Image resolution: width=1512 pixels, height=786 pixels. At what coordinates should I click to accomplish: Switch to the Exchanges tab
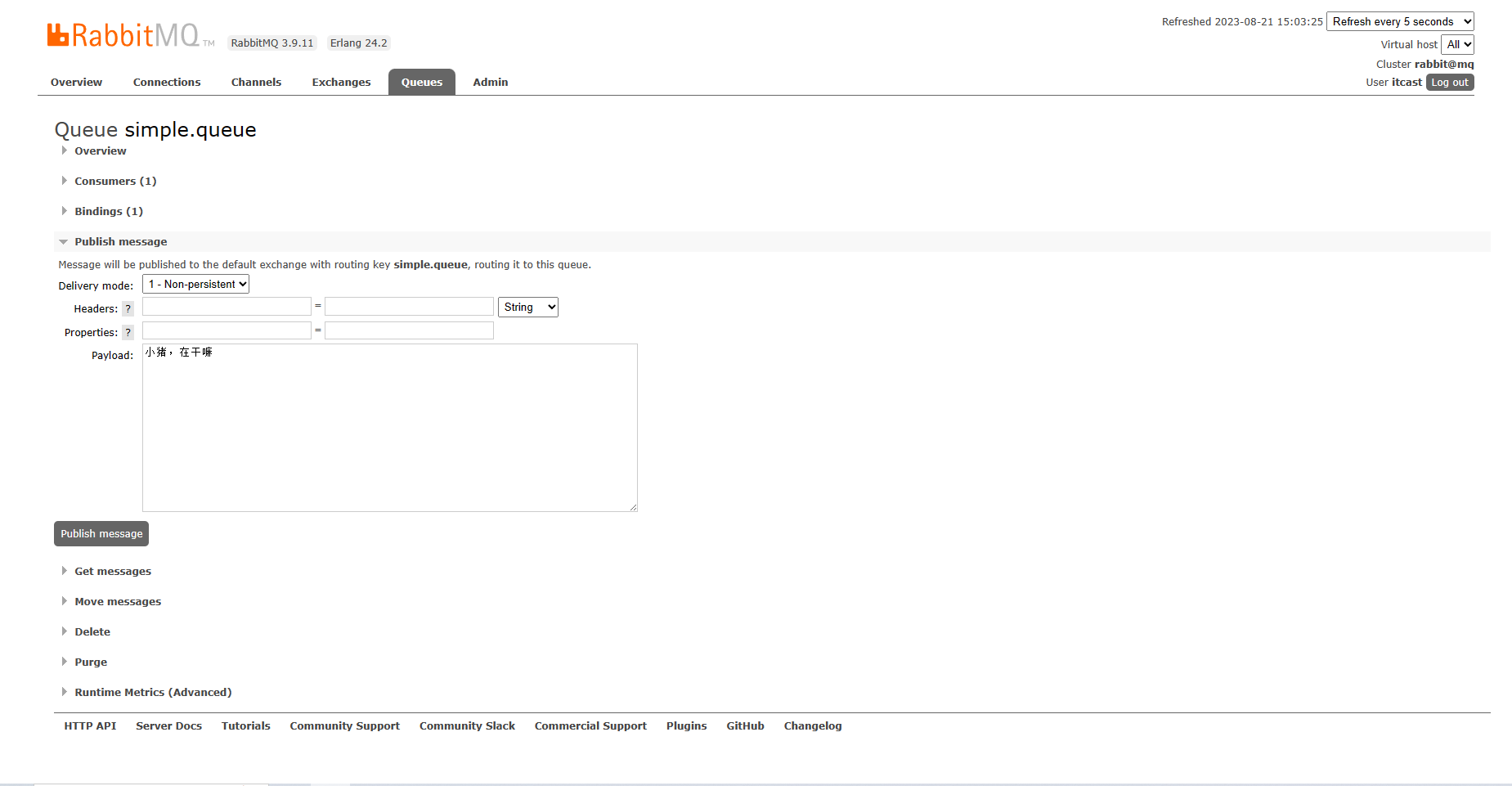point(341,82)
